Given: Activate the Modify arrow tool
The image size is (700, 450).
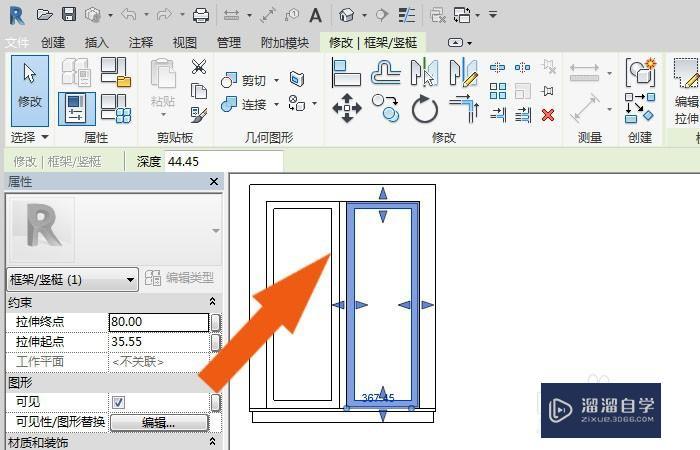Looking at the screenshot, I should pyautogui.click(x=29, y=91).
